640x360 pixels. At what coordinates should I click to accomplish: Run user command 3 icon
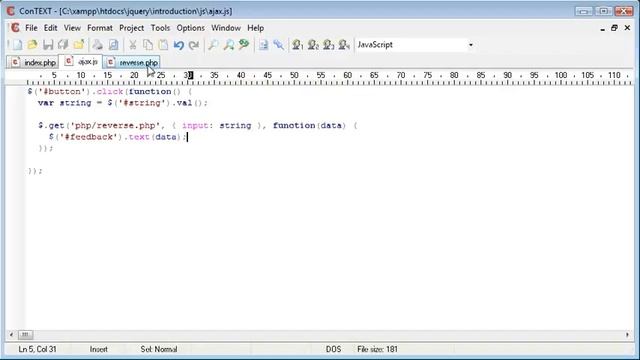point(328,45)
